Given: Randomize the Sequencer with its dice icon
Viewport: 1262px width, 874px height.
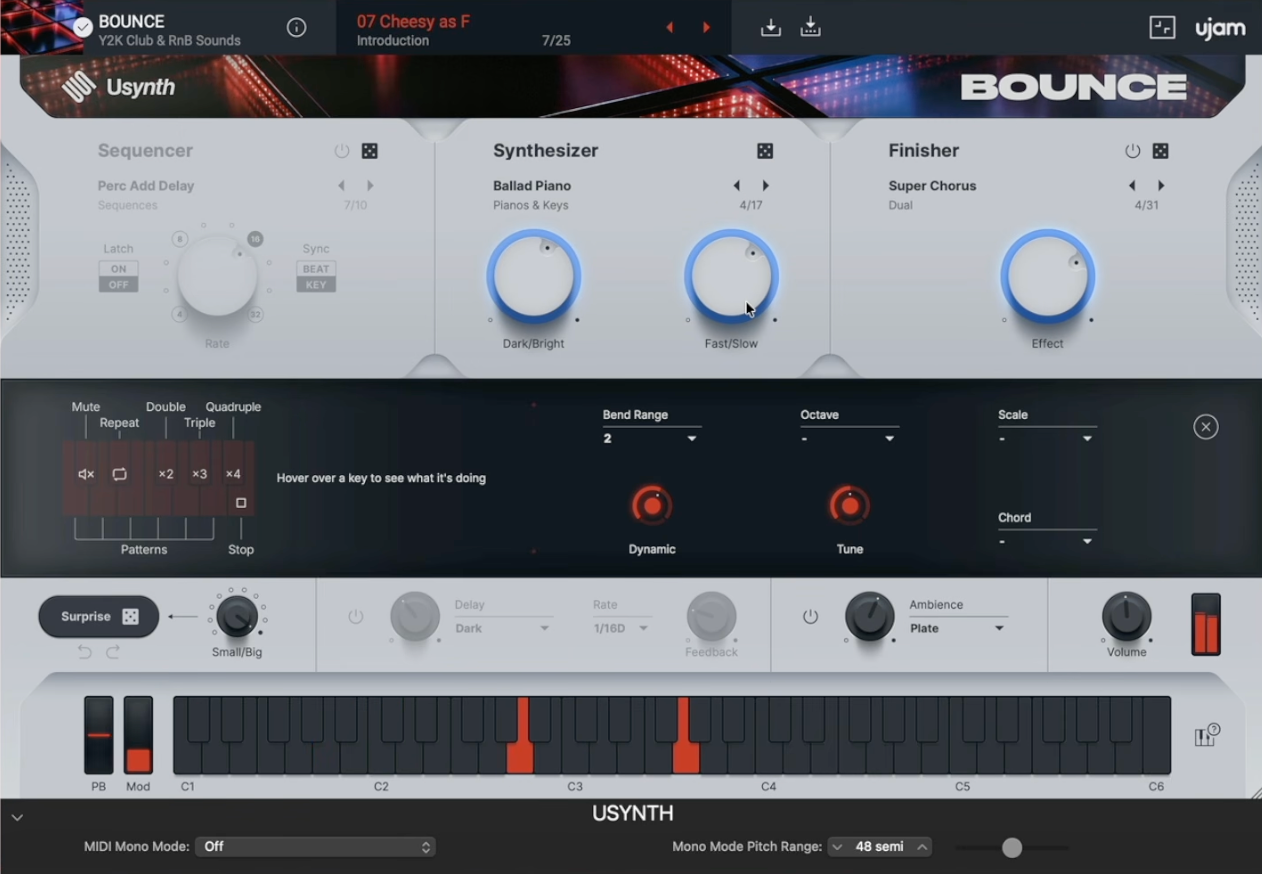Looking at the screenshot, I should [x=370, y=151].
